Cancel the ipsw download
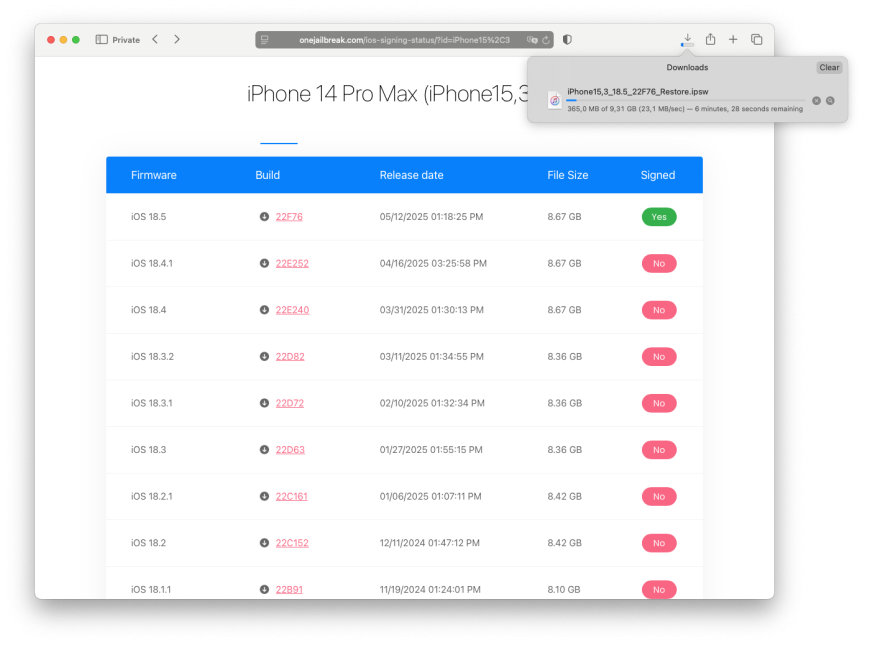The height and width of the screenshot is (645, 870). 816,100
